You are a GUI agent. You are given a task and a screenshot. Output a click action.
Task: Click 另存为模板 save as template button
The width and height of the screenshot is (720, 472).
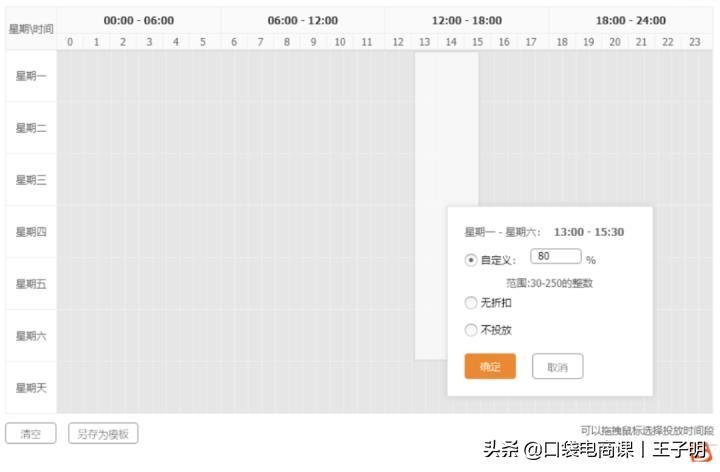click(x=103, y=434)
